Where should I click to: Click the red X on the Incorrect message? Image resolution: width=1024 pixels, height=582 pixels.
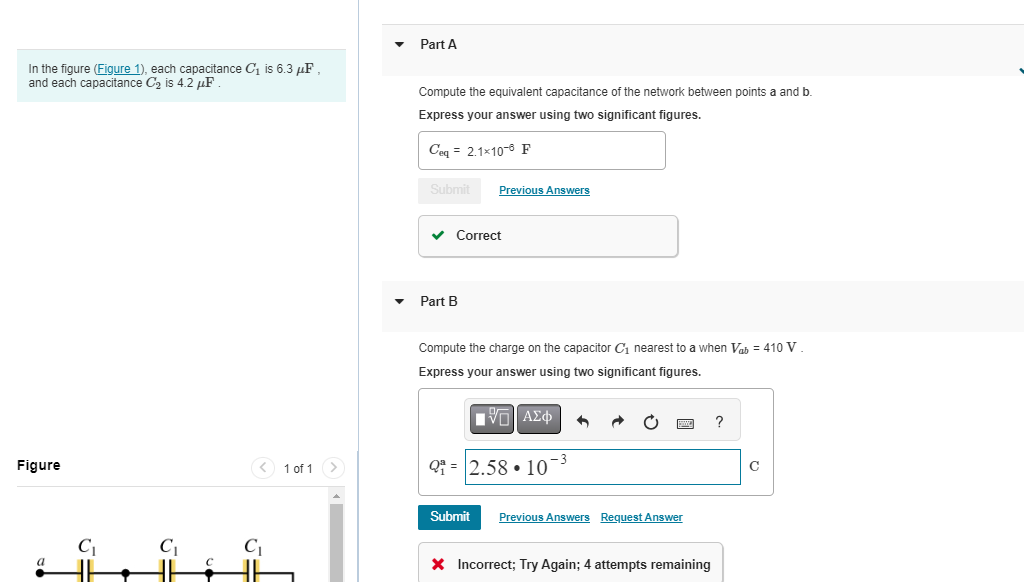438,565
